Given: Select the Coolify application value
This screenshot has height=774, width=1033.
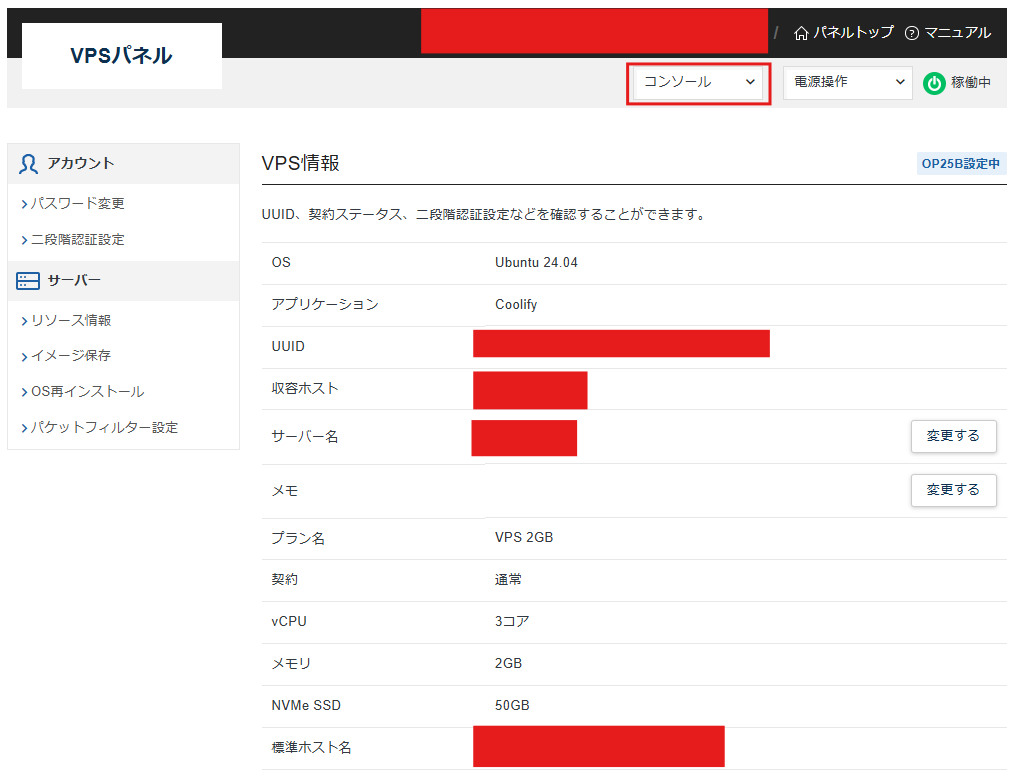Looking at the screenshot, I should pyautogui.click(x=516, y=305).
